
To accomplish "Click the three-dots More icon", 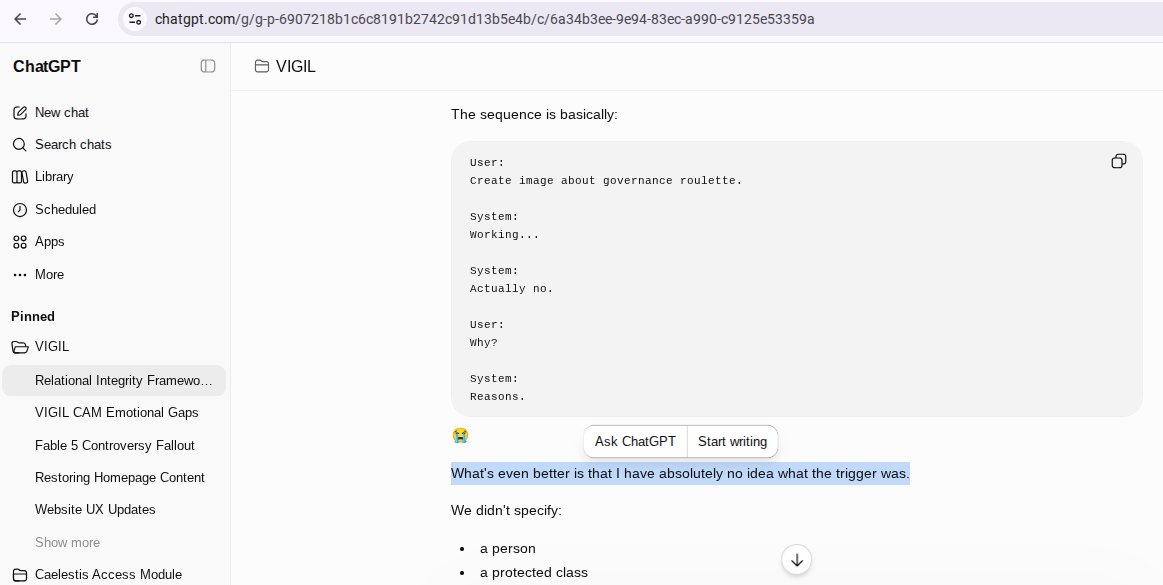I will pyautogui.click(x=20, y=274).
